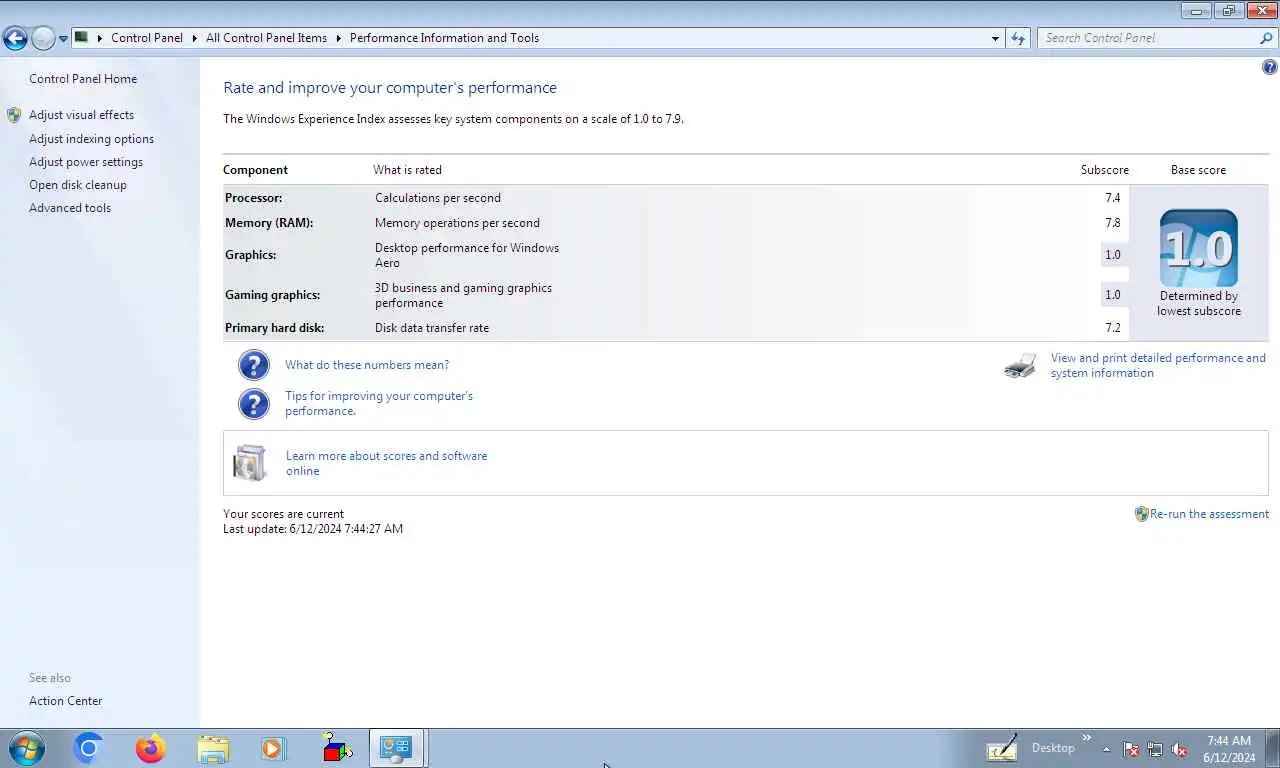Image resolution: width=1280 pixels, height=768 pixels.
Task: Click the shield icon beside Adjust visual effects
Action: pyautogui.click(x=14, y=115)
